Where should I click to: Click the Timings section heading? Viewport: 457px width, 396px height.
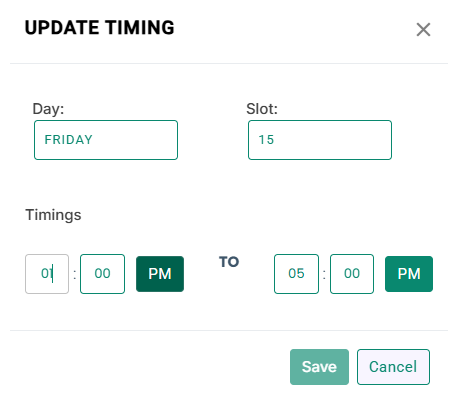(x=53, y=215)
